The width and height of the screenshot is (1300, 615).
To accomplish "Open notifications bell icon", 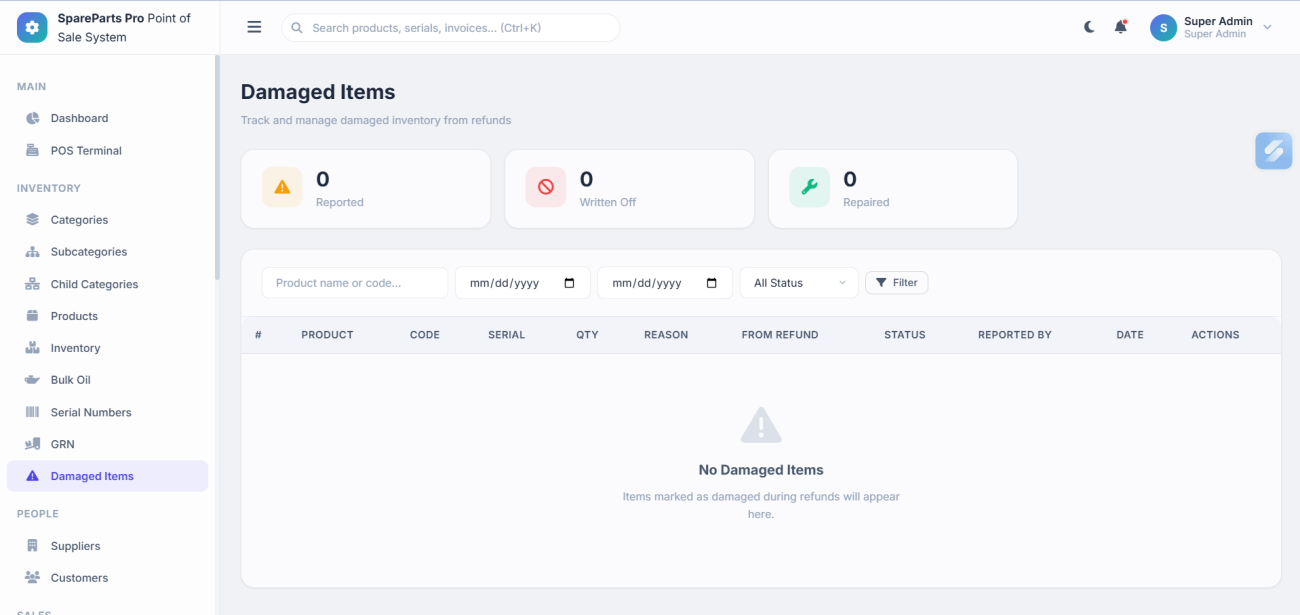I will point(1121,27).
